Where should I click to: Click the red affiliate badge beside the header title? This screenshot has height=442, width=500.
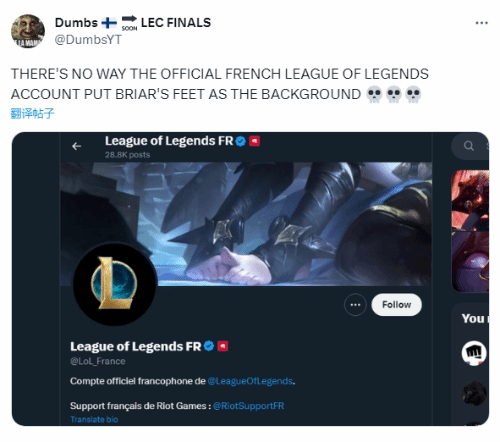point(255,141)
